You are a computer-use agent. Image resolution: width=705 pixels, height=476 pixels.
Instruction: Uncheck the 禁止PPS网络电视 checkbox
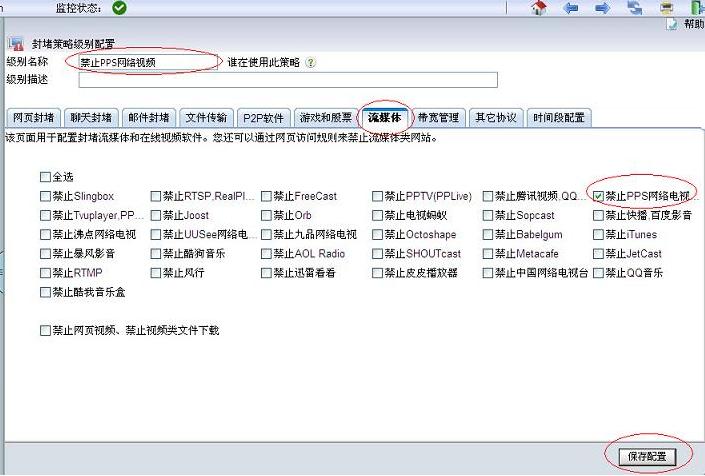598,197
